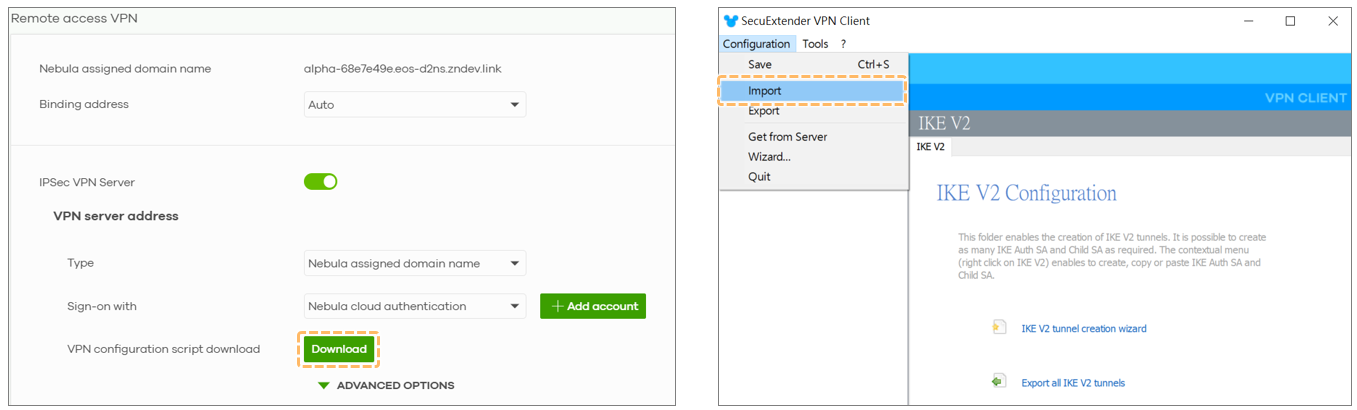
Task: Open the VPN server address Type dropdown
Action: click(x=415, y=264)
